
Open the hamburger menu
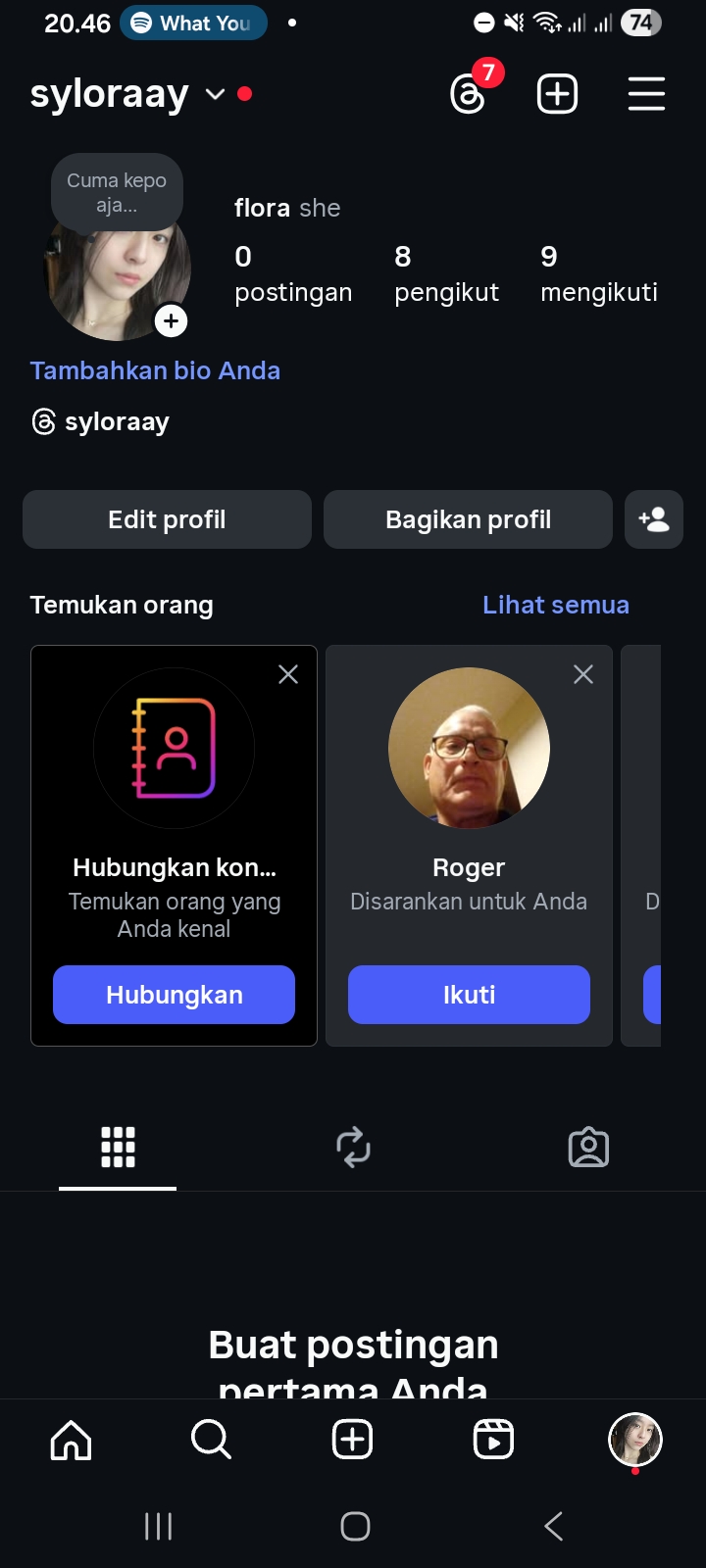(x=646, y=94)
